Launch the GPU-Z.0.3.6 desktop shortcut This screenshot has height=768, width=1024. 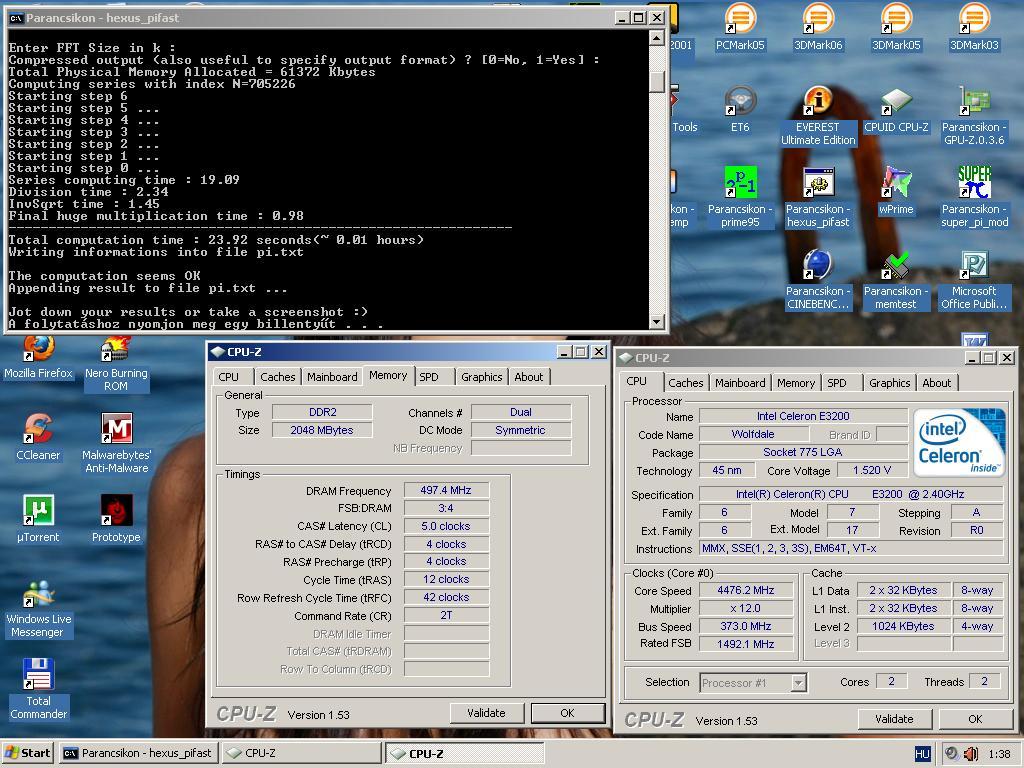click(x=974, y=116)
